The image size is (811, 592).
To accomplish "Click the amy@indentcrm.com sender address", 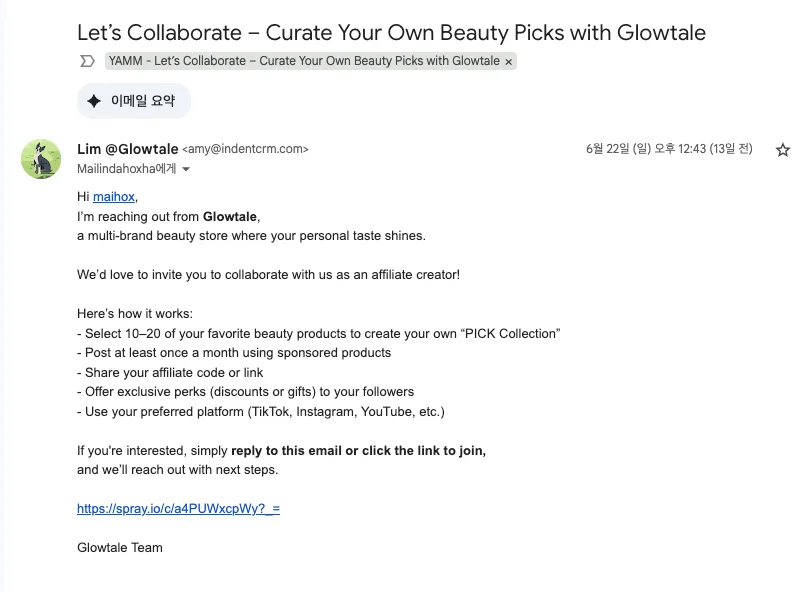I will pyautogui.click(x=245, y=150).
